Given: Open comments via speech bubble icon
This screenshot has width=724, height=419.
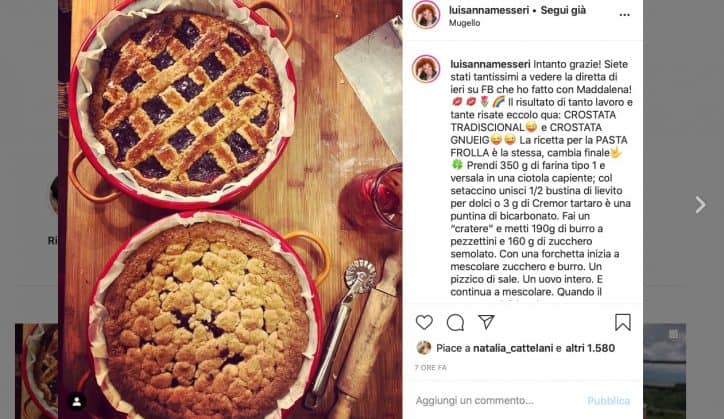Looking at the screenshot, I should coord(455,322).
